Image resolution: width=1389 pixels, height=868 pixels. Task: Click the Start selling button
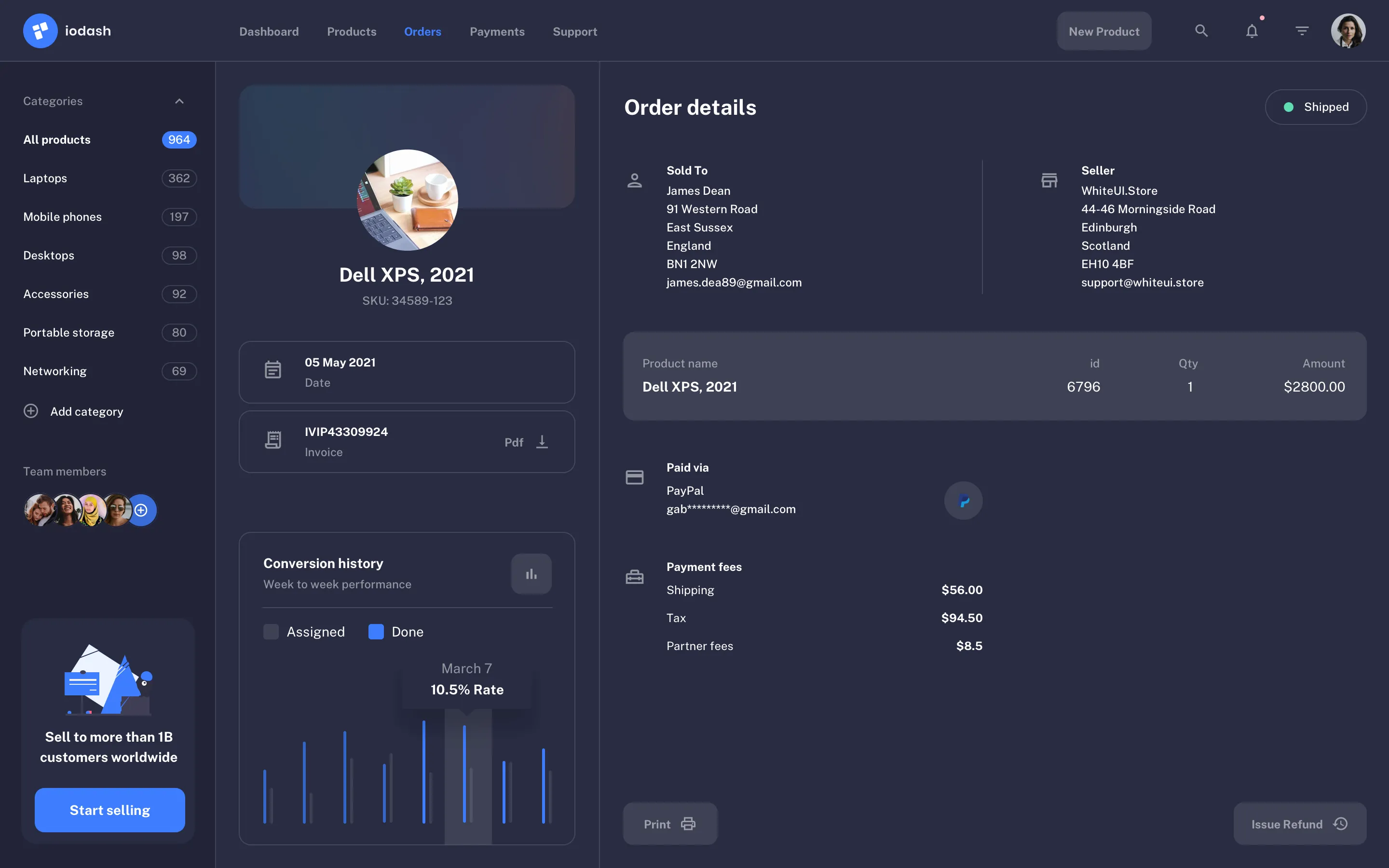(109, 810)
